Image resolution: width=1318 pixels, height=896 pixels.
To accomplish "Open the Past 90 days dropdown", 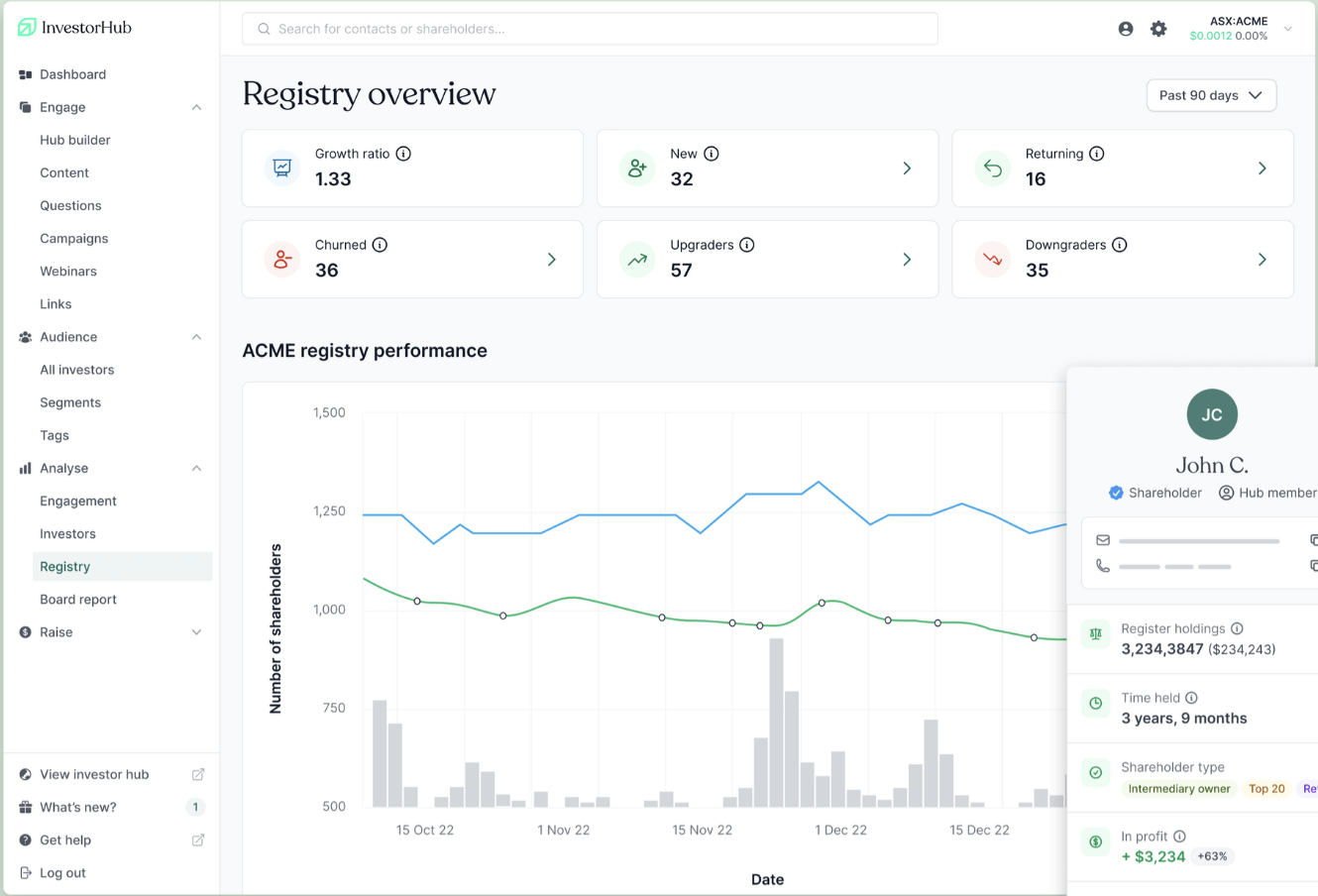I will (1211, 95).
